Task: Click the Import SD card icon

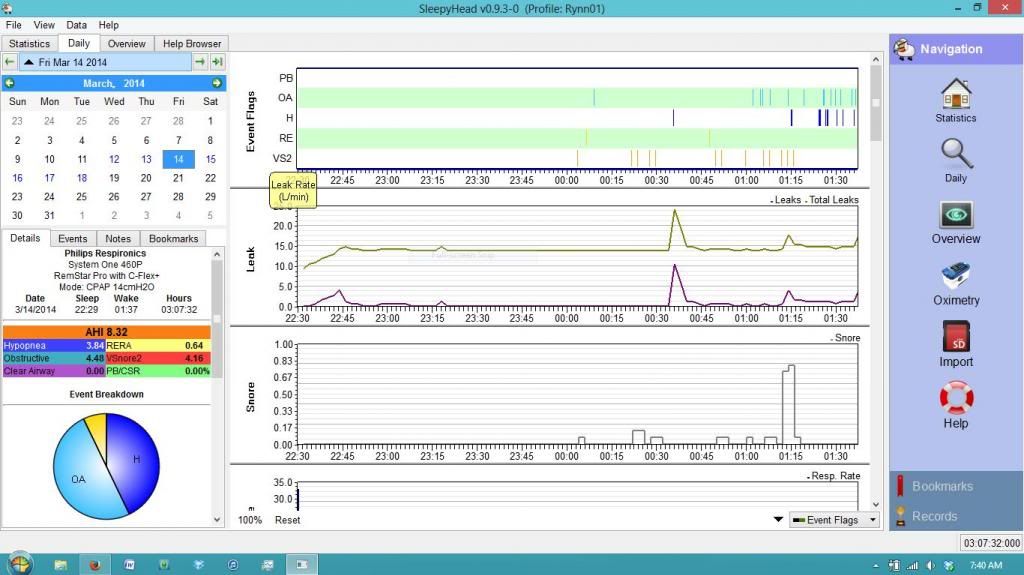Action: 955,343
